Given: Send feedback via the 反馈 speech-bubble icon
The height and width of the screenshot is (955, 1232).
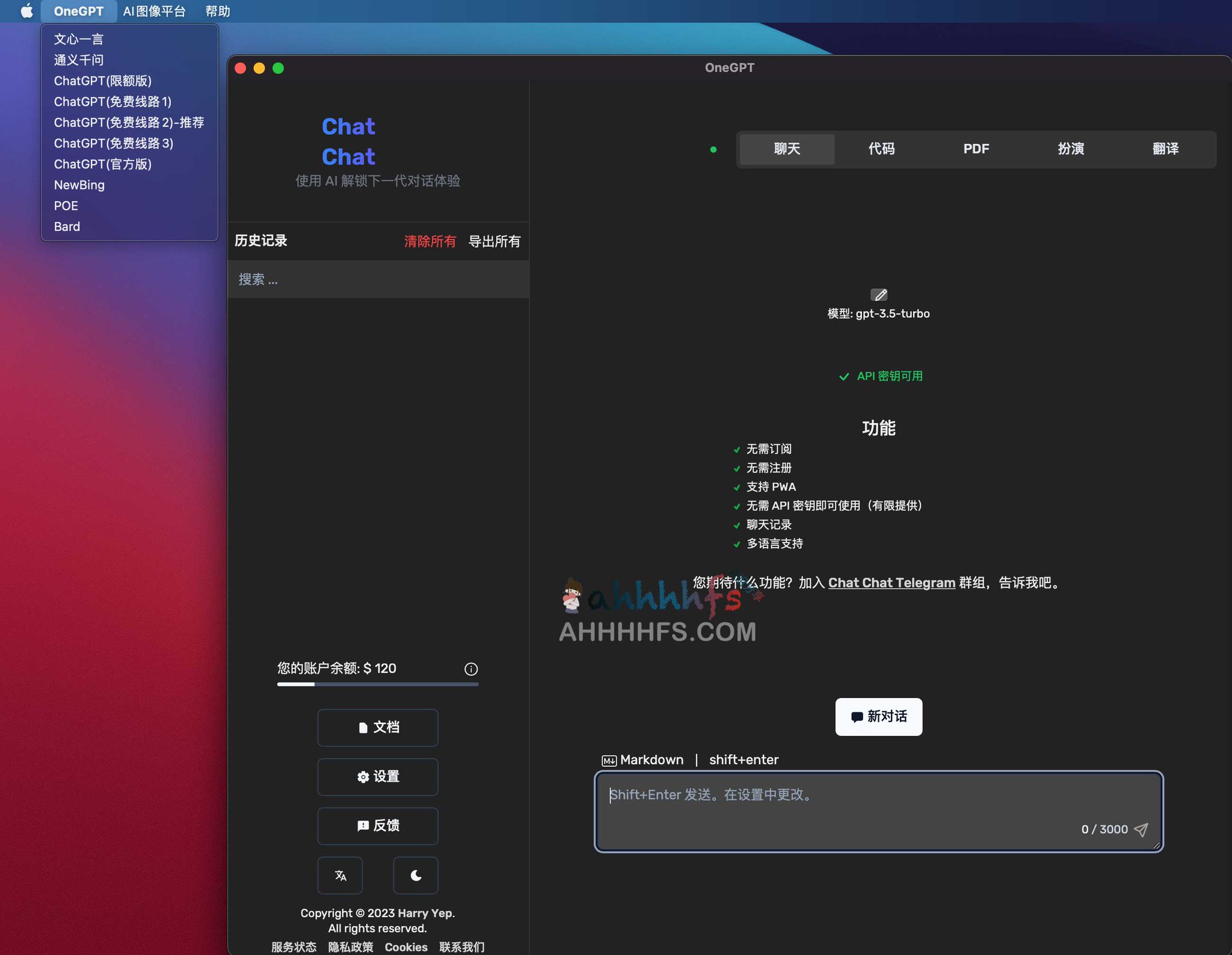Looking at the screenshot, I should tap(377, 826).
